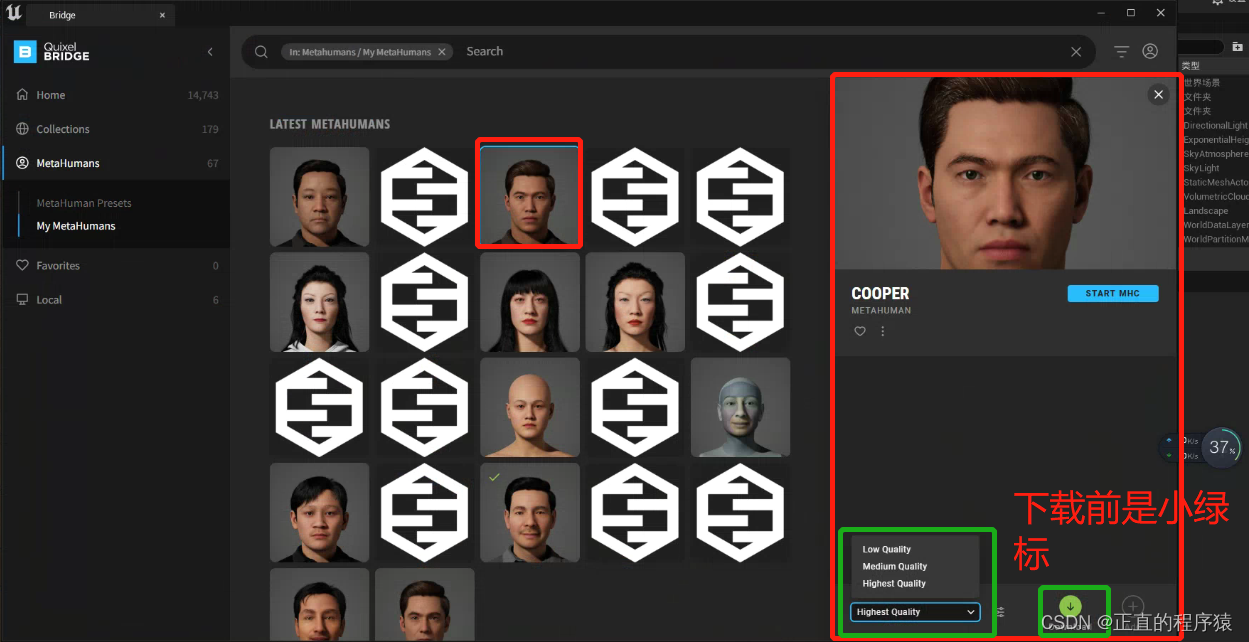Open download settings sliders icon
Image resolution: width=1249 pixels, height=642 pixels.
pos(1001,612)
